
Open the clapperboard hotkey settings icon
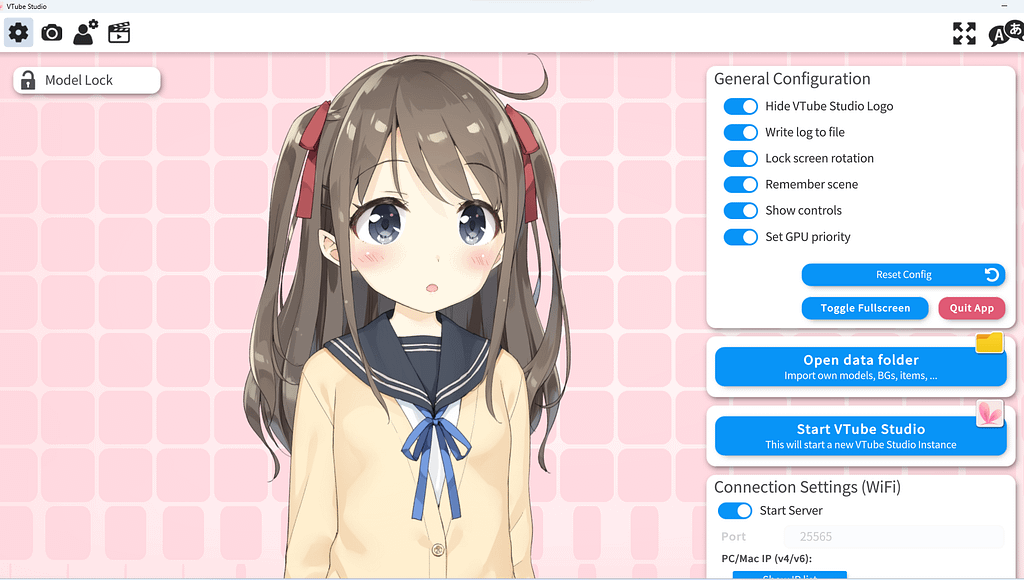[x=120, y=33]
